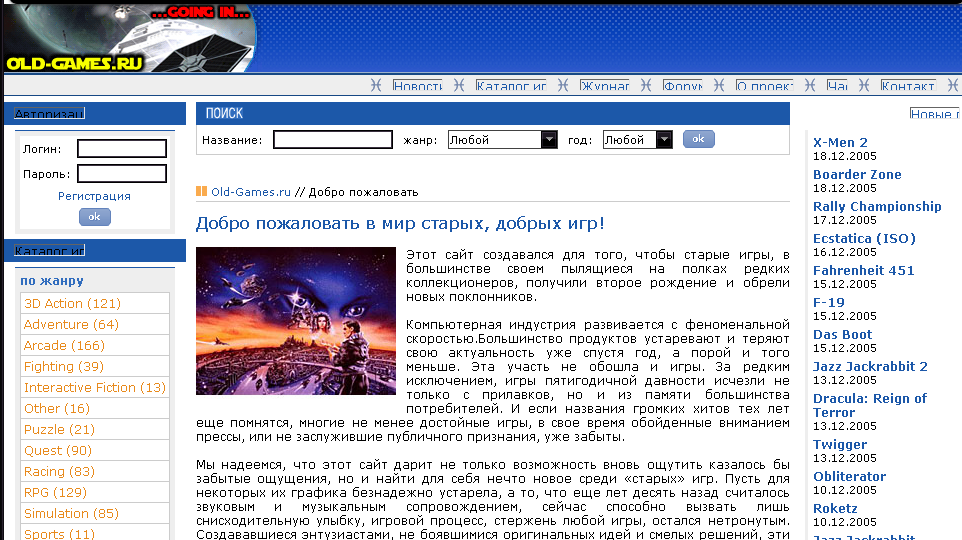
Task: Click the Old-Games.ru logo banner
Action: click(x=130, y=38)
